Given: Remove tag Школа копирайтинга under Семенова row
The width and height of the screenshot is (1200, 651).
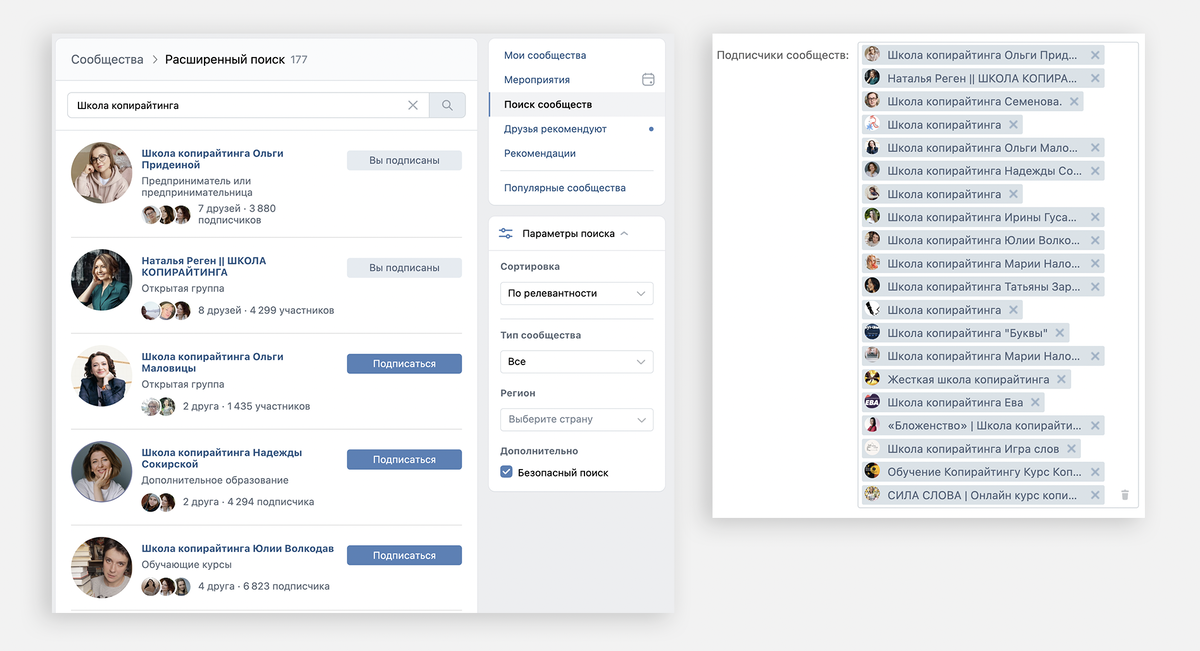Looking at the screenshot, I should (1013, 125).
